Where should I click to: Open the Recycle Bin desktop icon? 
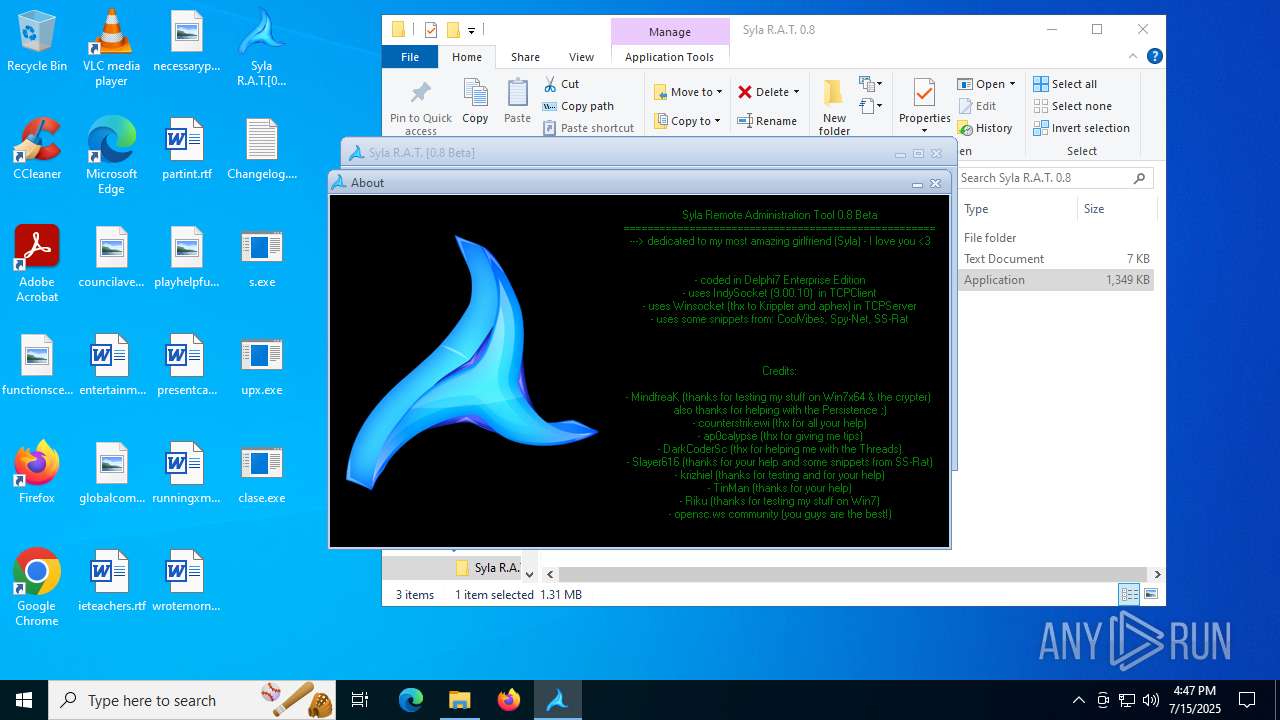pos(37,42)
